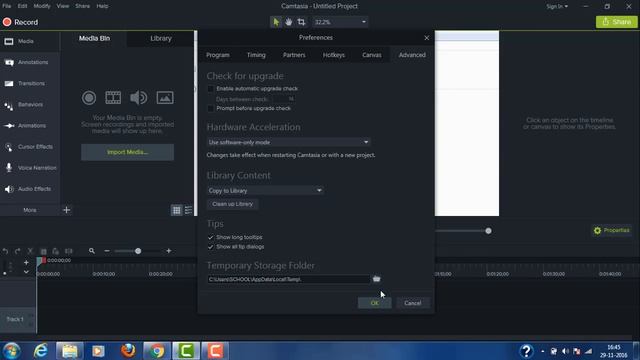Enable automatic upgrade check checkbox
Image resolution: width=640 pixels, height=360 pixels.
pyautogui.click(x=211, y=89)
